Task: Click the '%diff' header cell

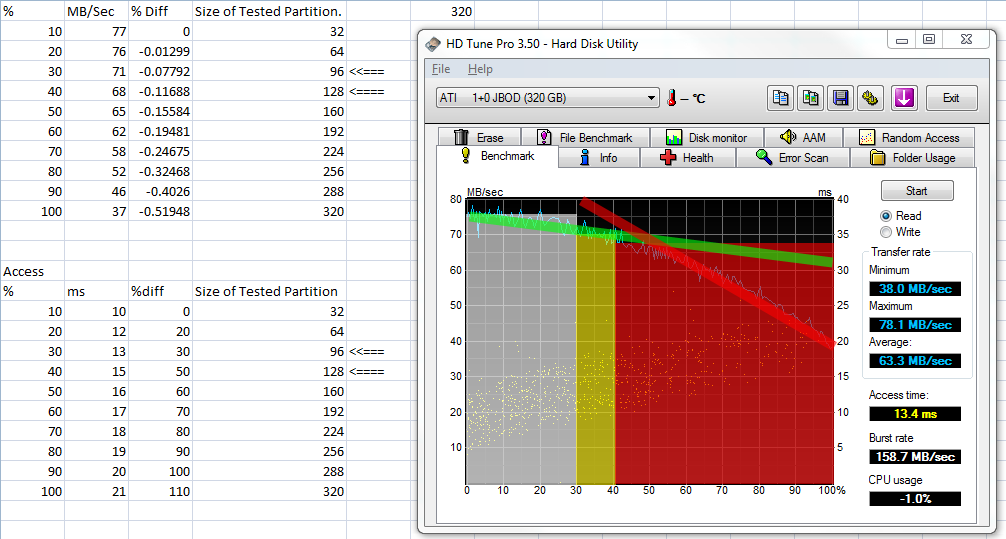Action: tap(160, 291)
